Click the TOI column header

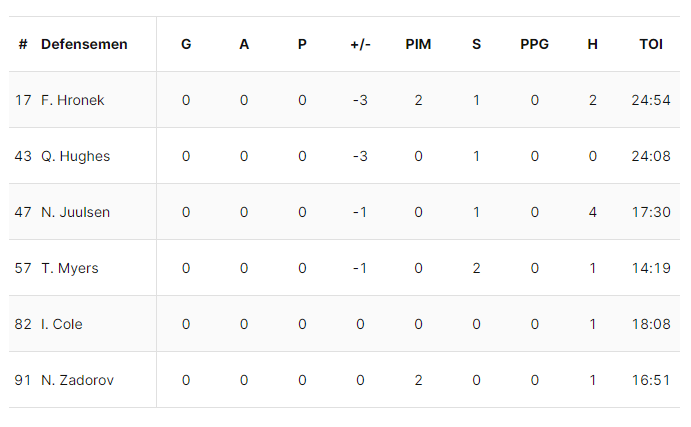[x=650, y=45]
